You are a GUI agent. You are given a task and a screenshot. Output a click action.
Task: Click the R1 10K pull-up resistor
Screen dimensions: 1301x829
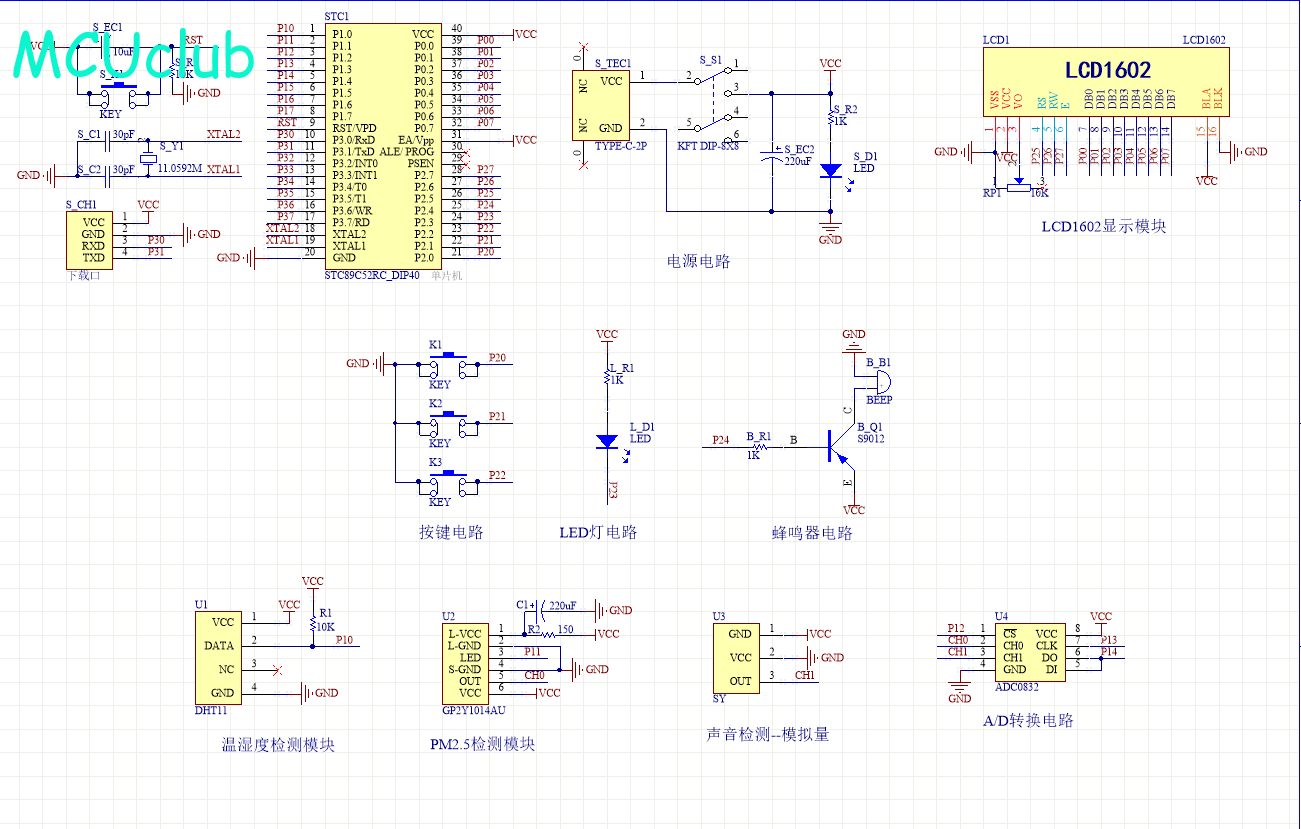point(312,623)
